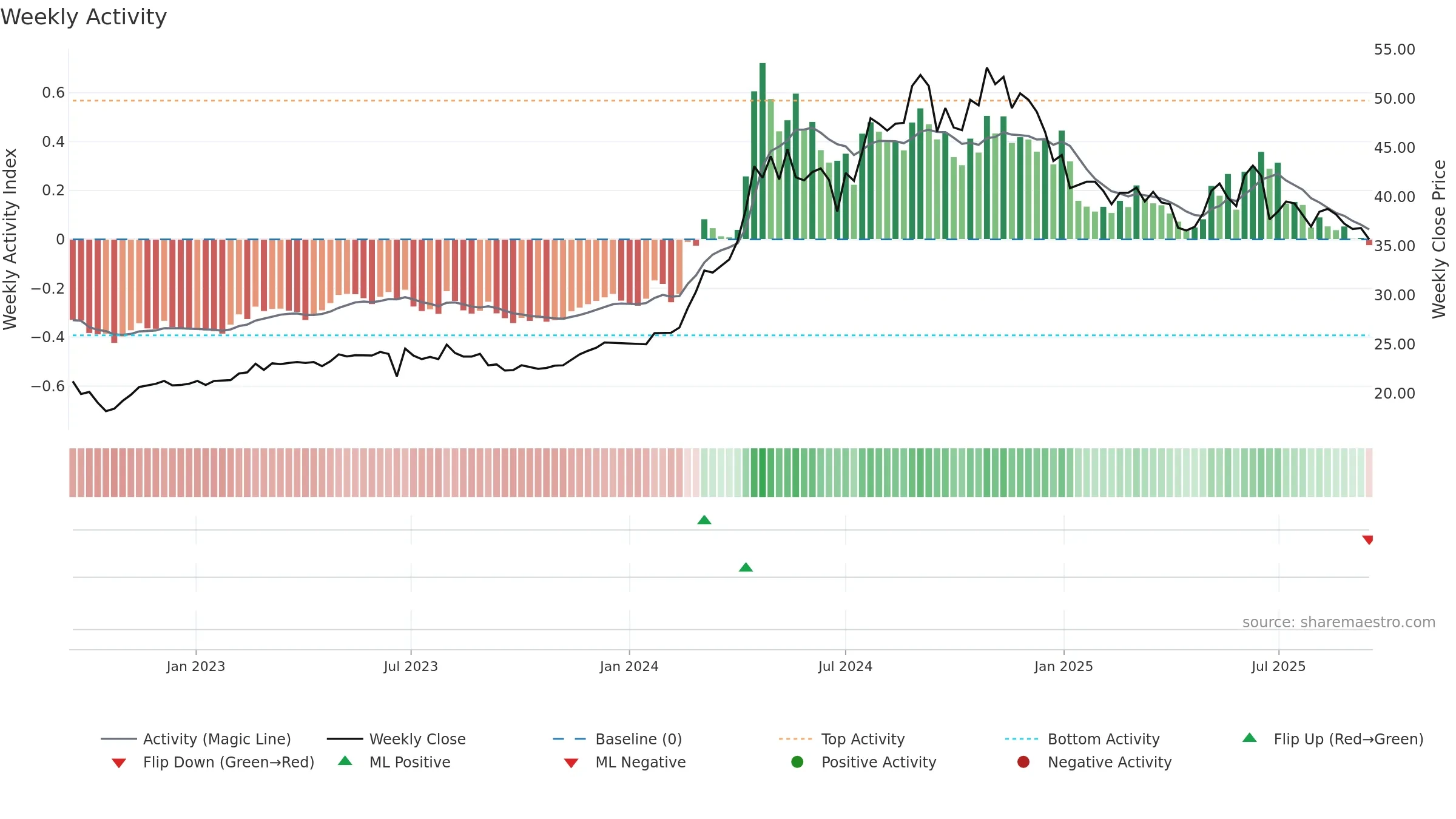
Task: Click the Positive Activity green circle icon
Action: point(797,762)
